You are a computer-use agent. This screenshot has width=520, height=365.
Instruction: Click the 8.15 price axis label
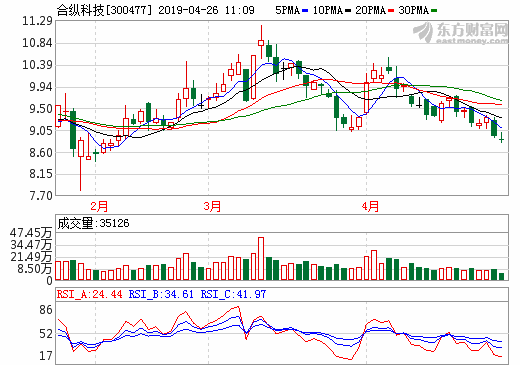click(41, 174)
